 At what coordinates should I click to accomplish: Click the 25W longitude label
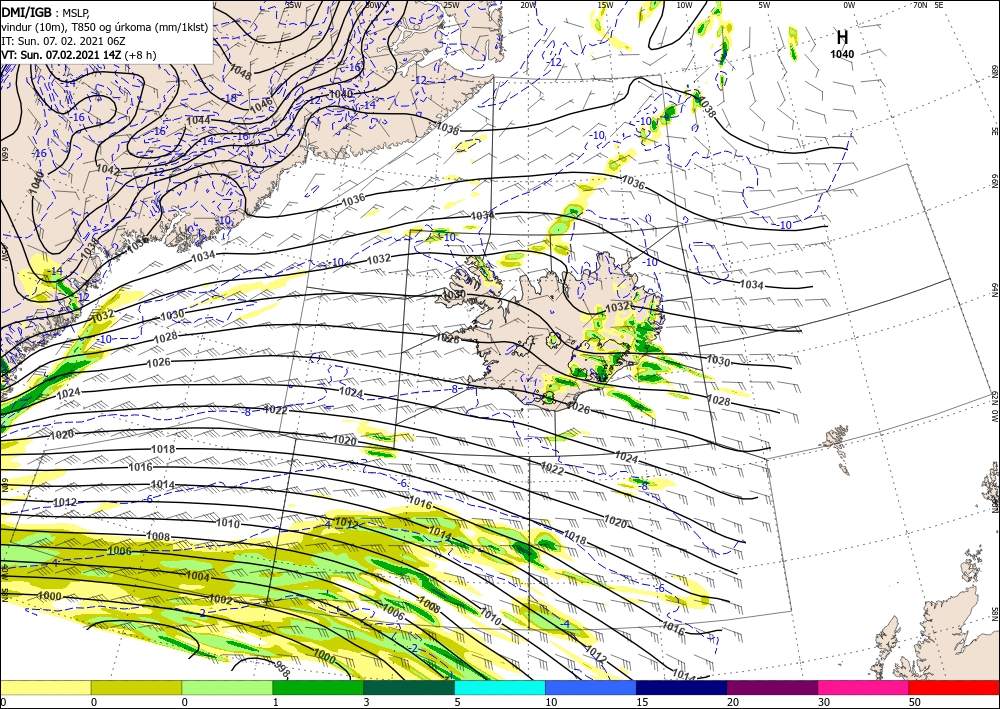[x=451, y=5]
